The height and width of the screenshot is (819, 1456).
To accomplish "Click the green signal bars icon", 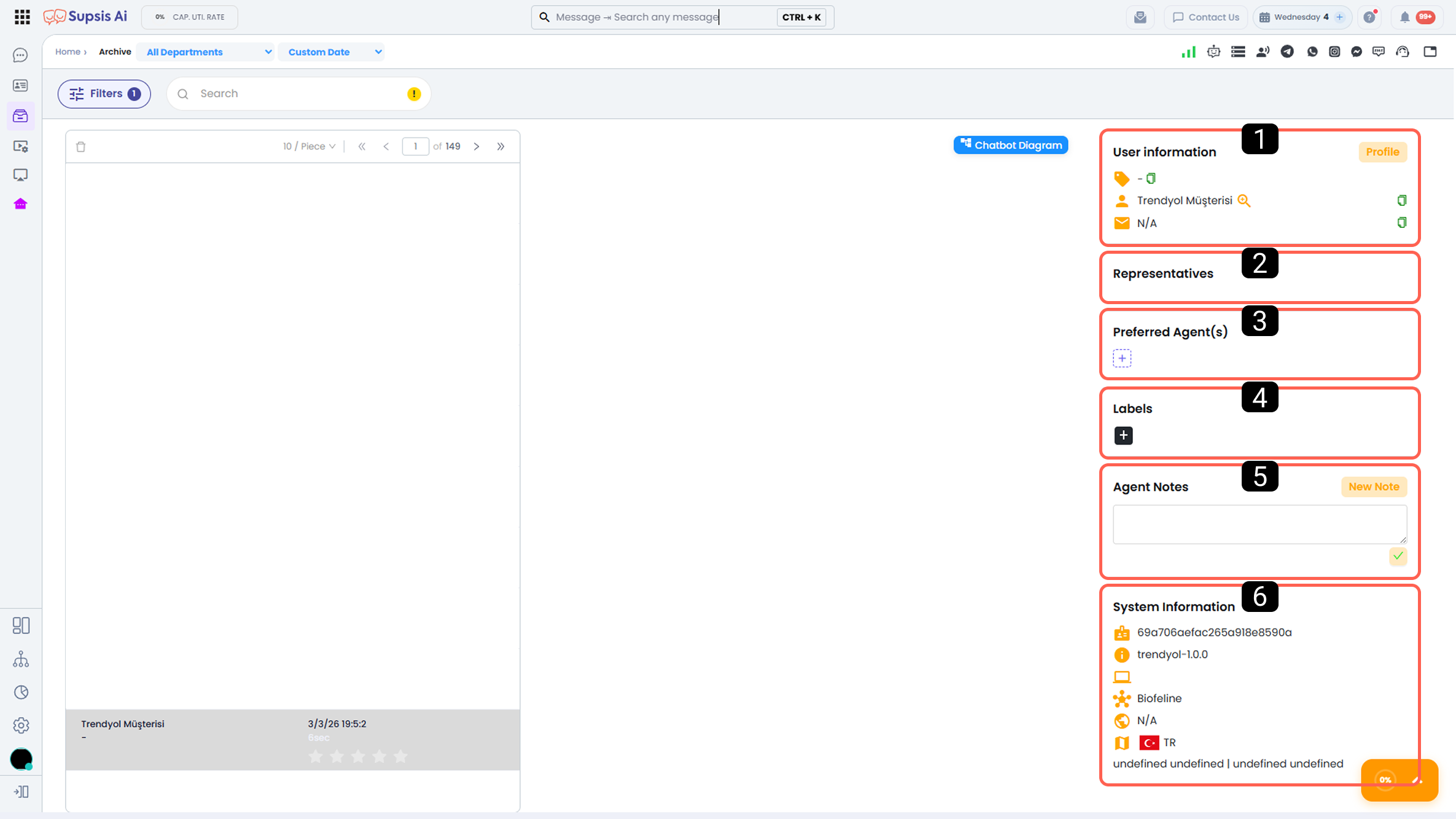I will 1188,52.
